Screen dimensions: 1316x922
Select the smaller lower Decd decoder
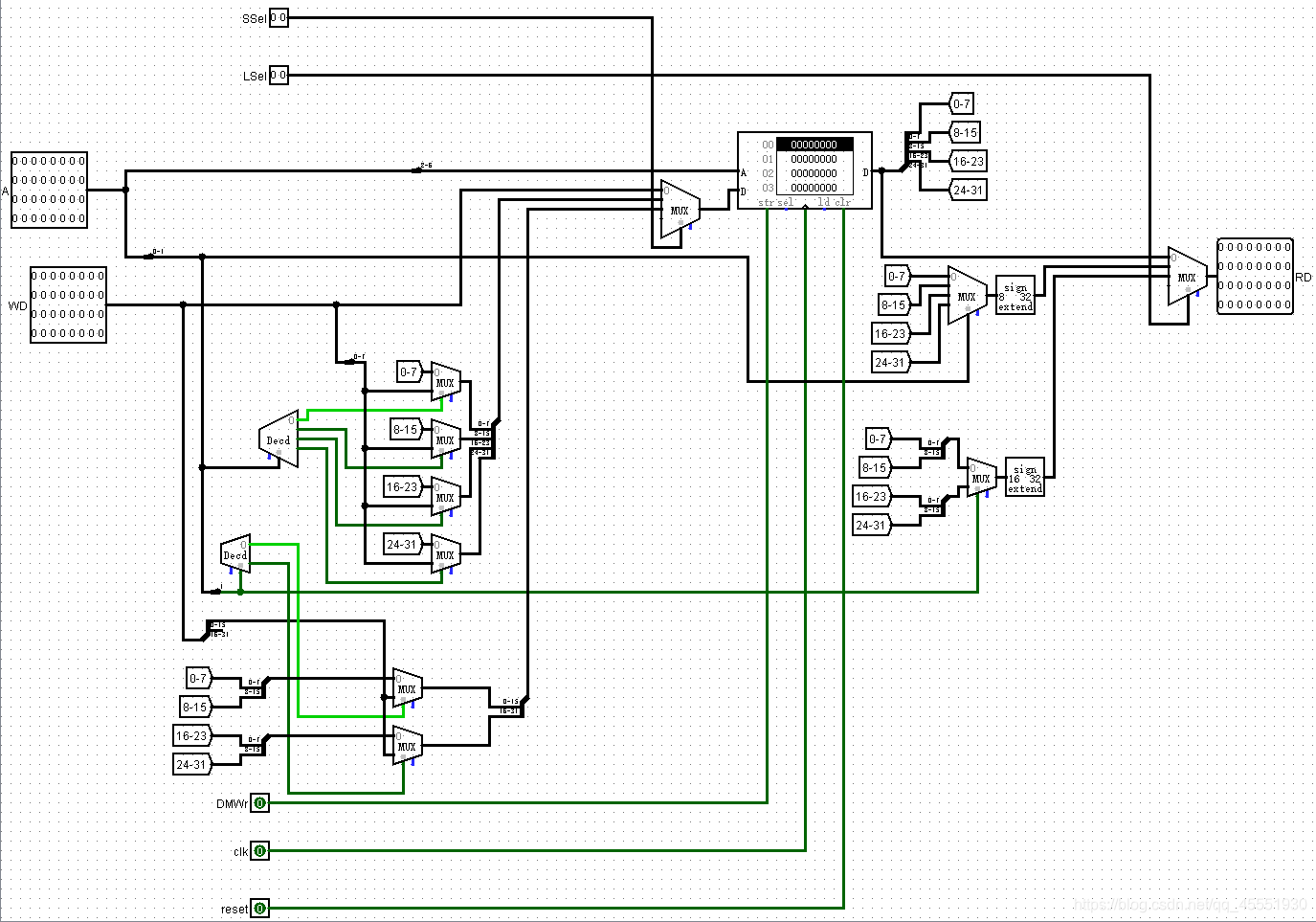(235, 553)
